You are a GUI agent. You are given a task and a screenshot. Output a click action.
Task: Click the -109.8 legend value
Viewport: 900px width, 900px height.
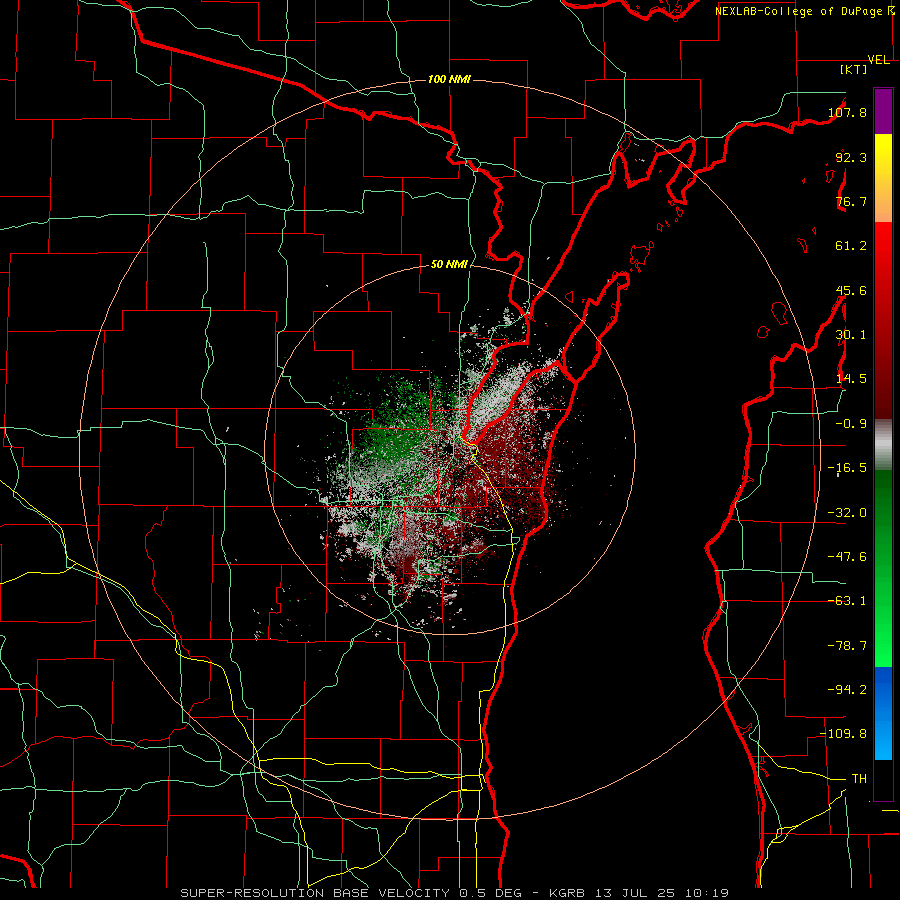[843, 734]
